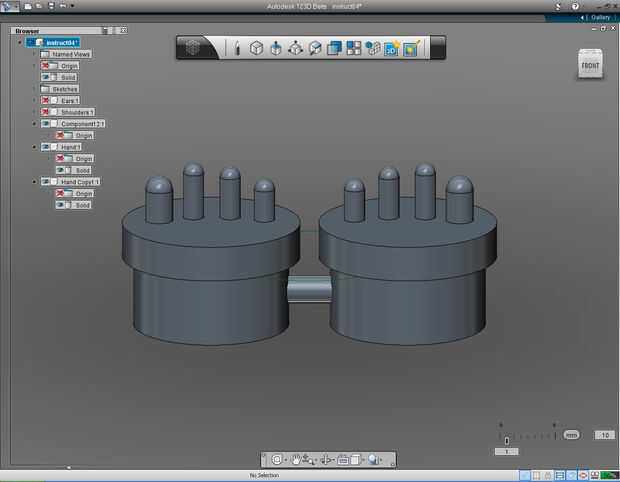Image resolution: width=620 pixels, height=482 pixels.
Task: Click the Sketch pencil tool icon
Action: tap(237, 47)
